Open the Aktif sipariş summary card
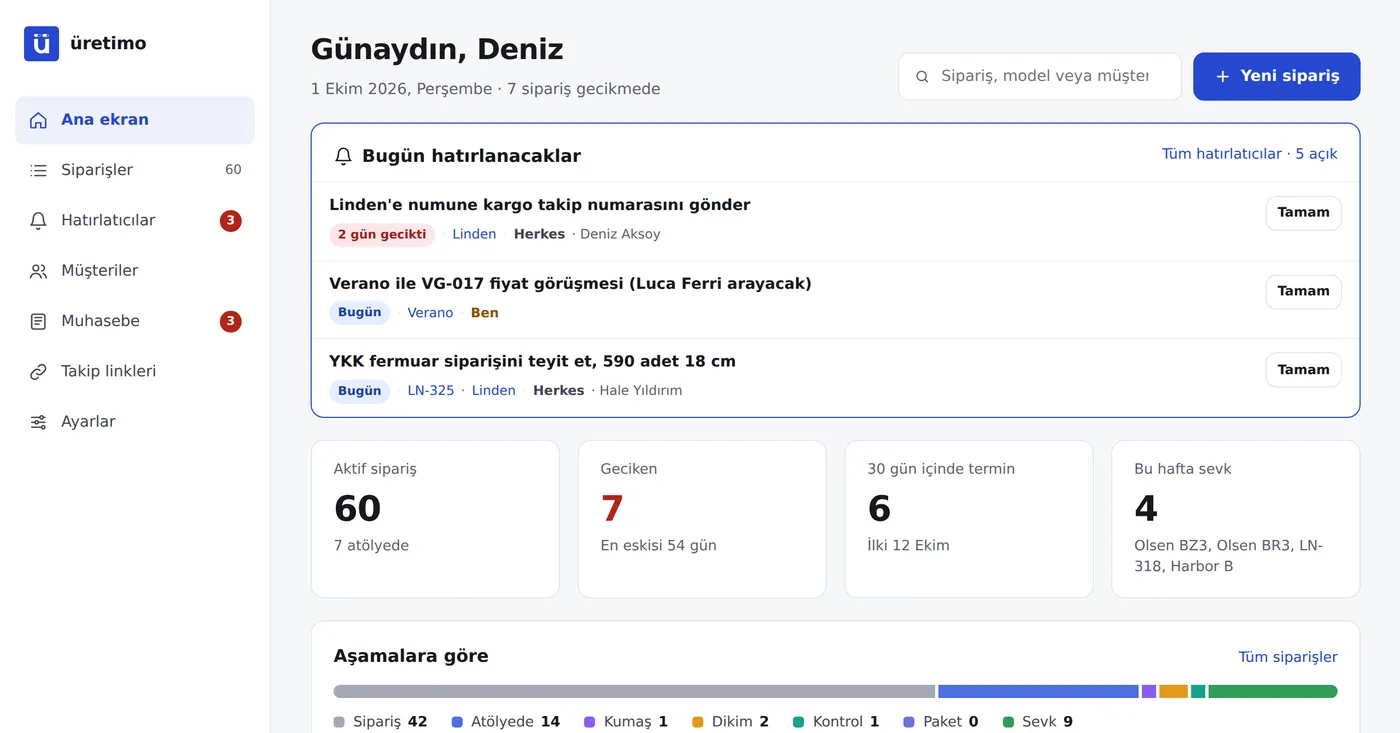 435,519
